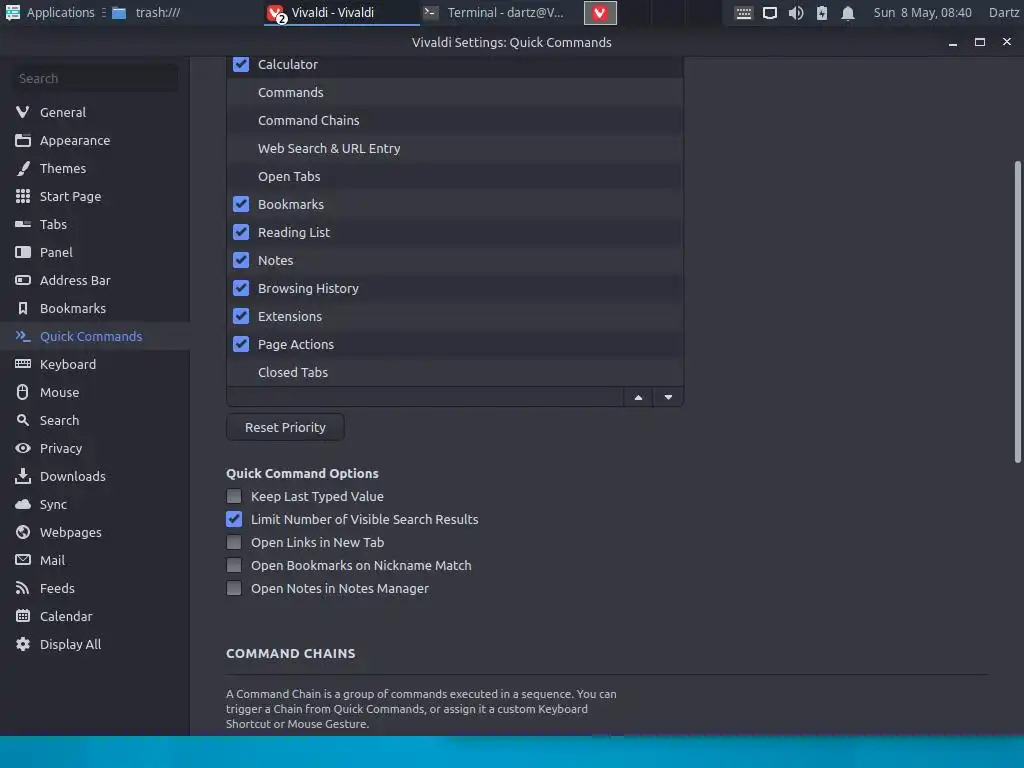Click the Downloads arrow icon

point(23,476)
